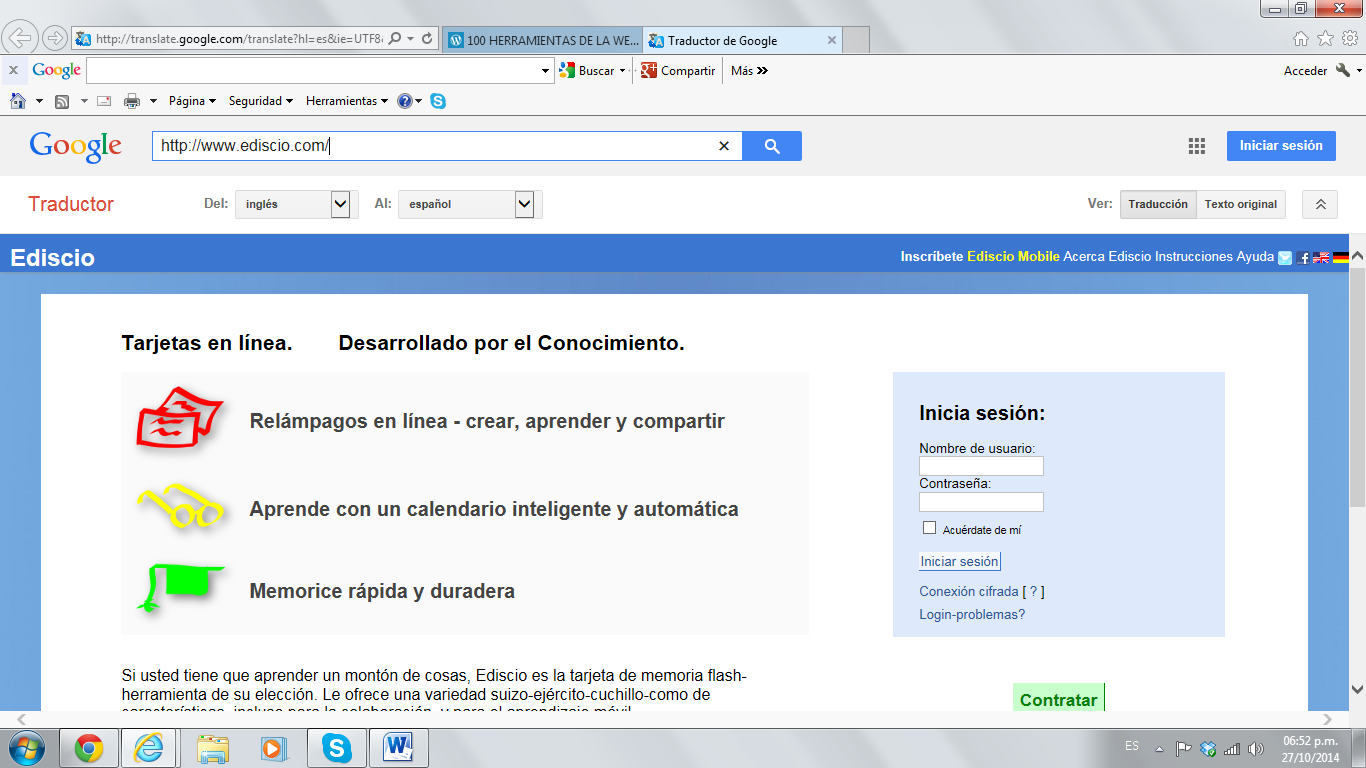The height and width of the screenshot is (768, 1366).
Task: Click the blue search magnifier button
Action: pyautogui.click(x=771, y=146)
